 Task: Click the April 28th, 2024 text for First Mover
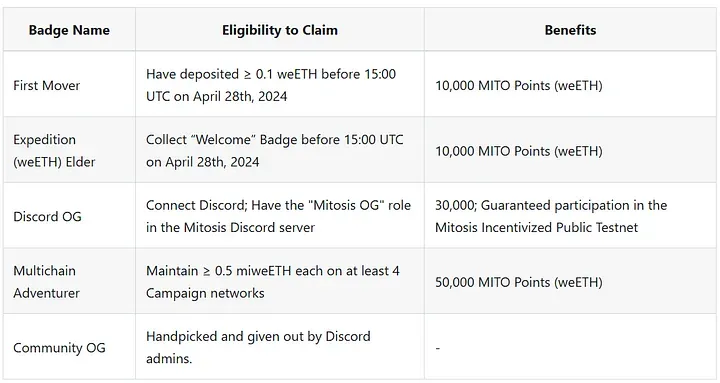click(x=240, y=96)
